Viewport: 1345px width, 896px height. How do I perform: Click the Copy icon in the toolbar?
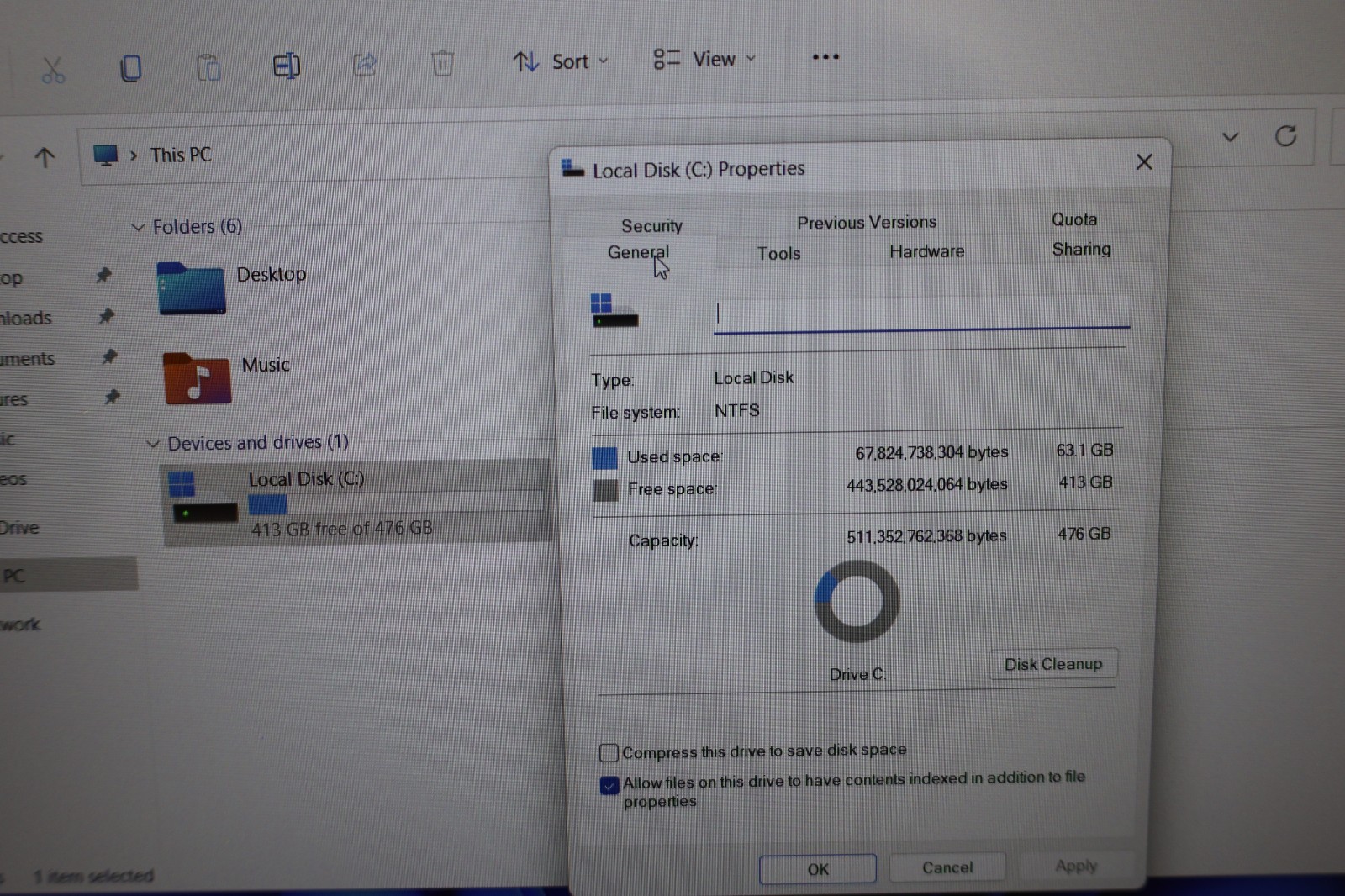click(x=130, y=68)
